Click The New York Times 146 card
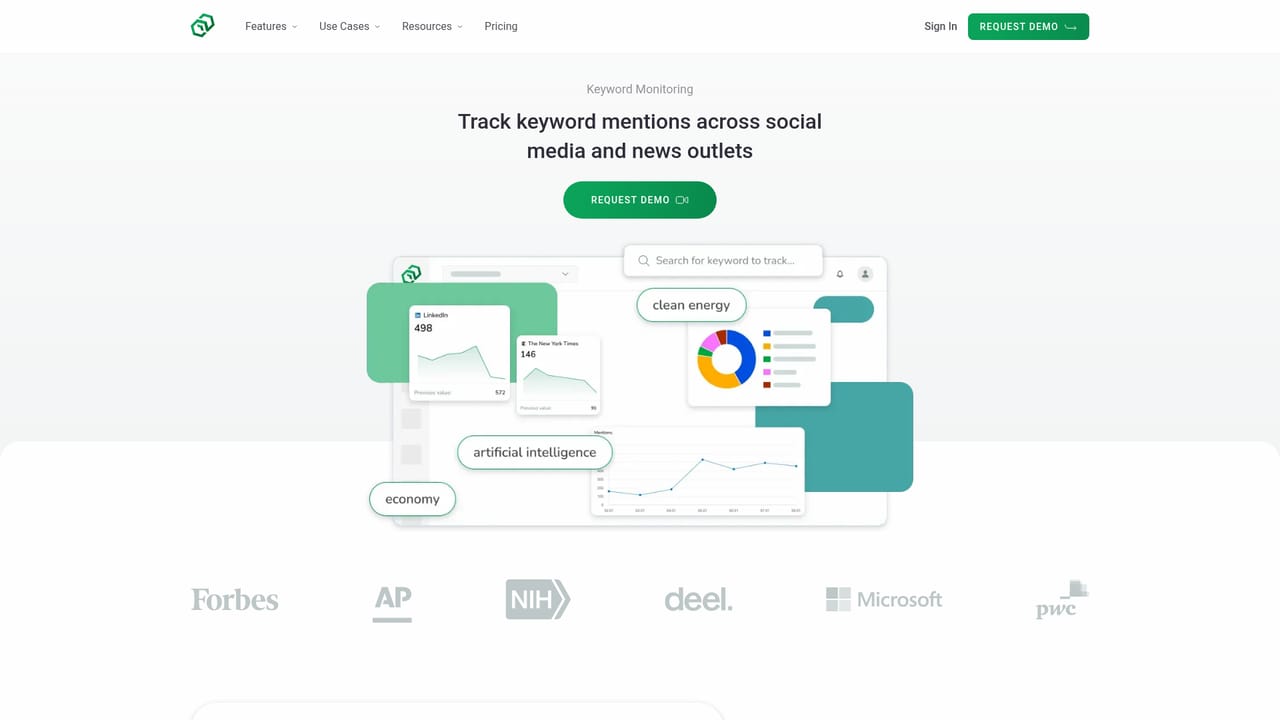This screenshot has height=720, width=1280. pos(558,375)
